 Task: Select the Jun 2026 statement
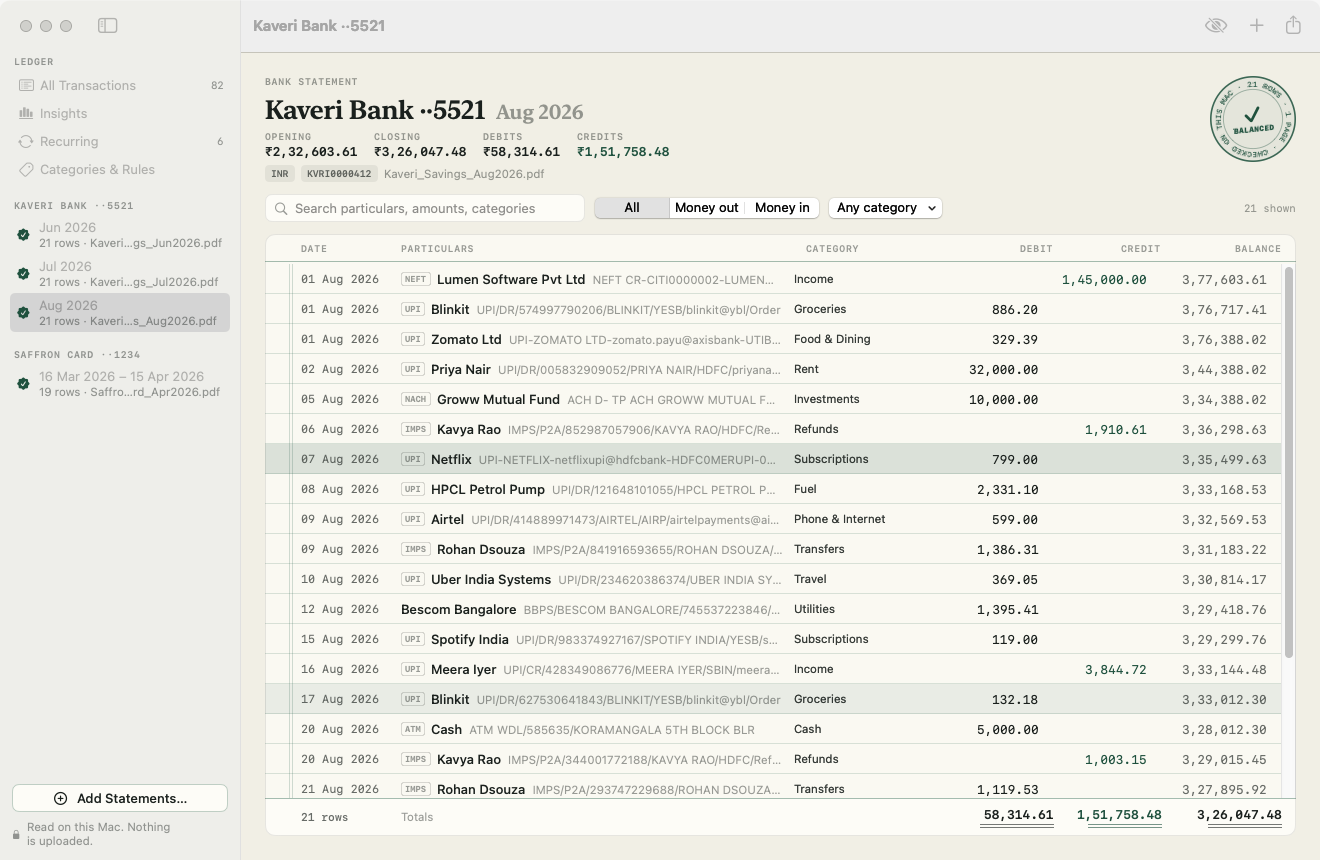(x=120, y=235)
